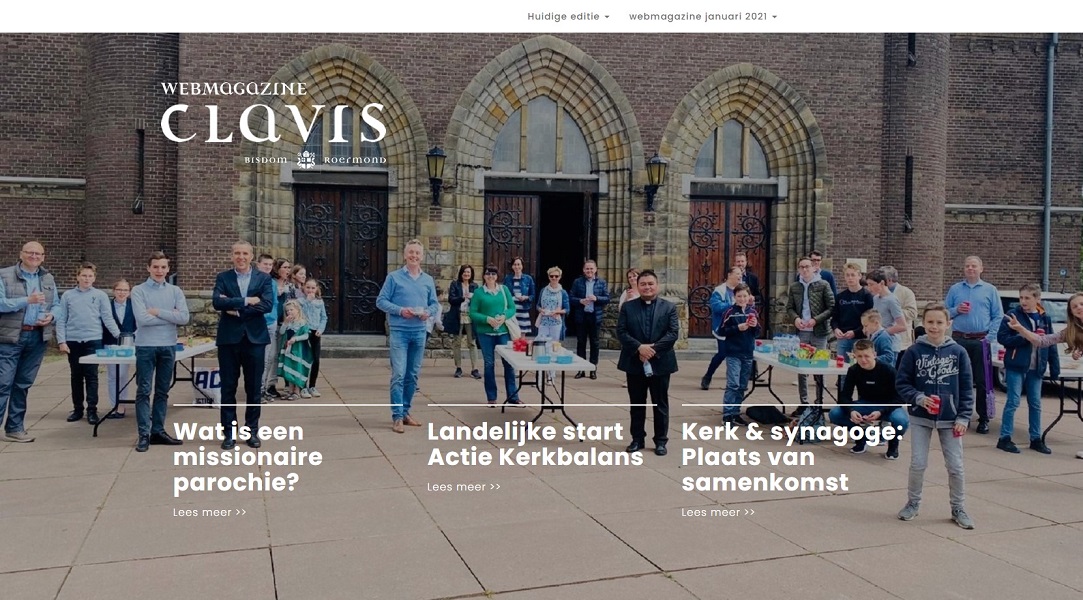Image resolution: width=1083 pixels, height=600 pixels.
Task: Open article Kerk & synagoge: Plaats van samenkomst
Action: click(792, 457)
